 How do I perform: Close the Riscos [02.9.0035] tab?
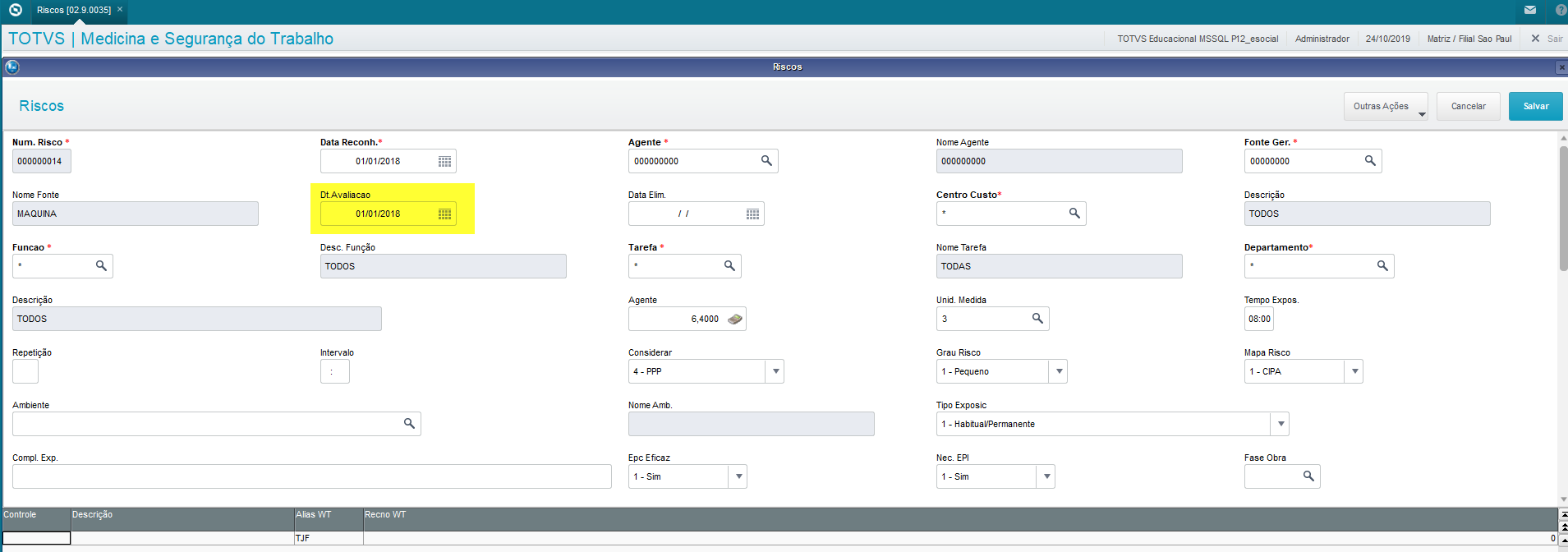point(120,10)
